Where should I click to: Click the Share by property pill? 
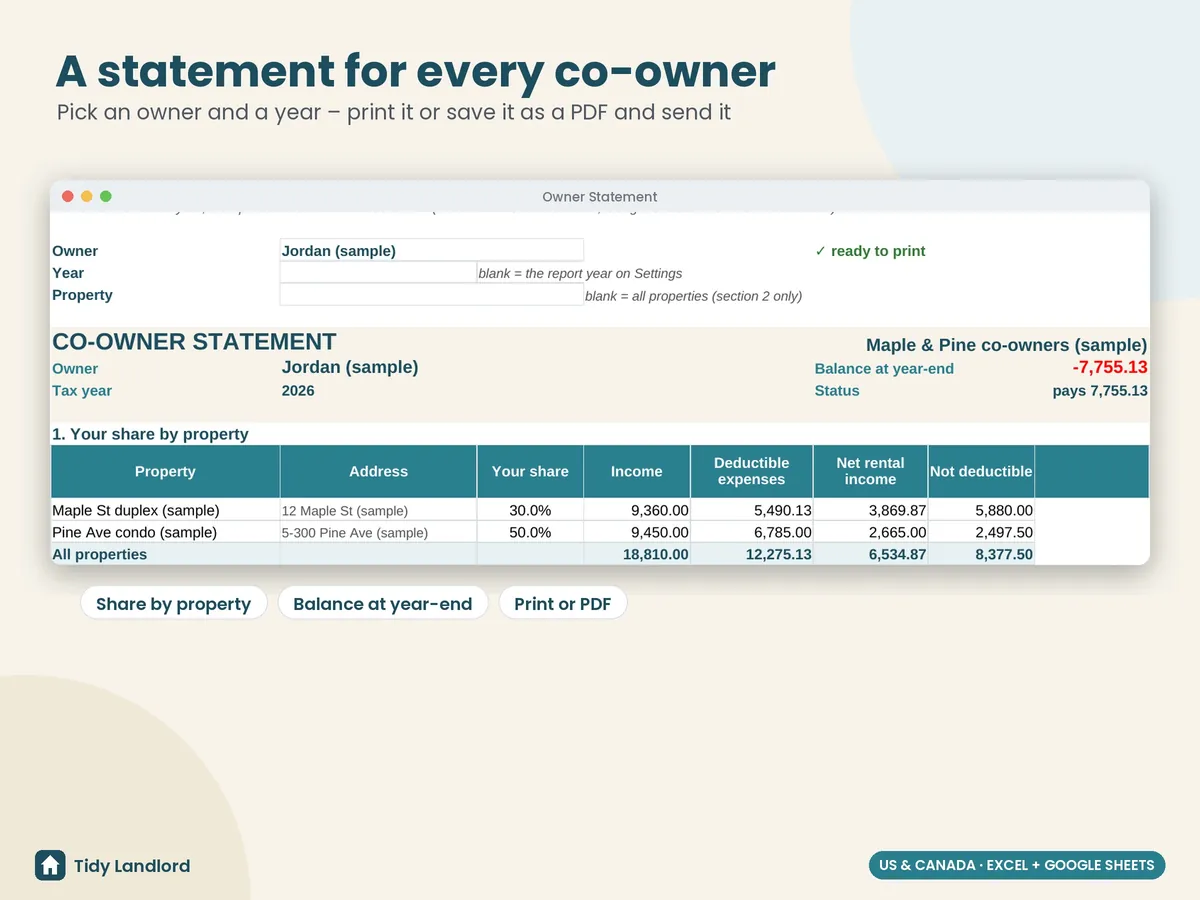pos(173,603)
